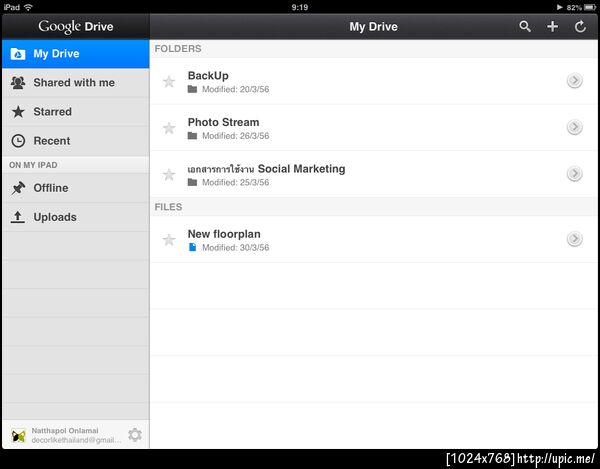Click the Uploads arrow icon
The width and height of the screenshot is (600, 469).
(18, 217)
